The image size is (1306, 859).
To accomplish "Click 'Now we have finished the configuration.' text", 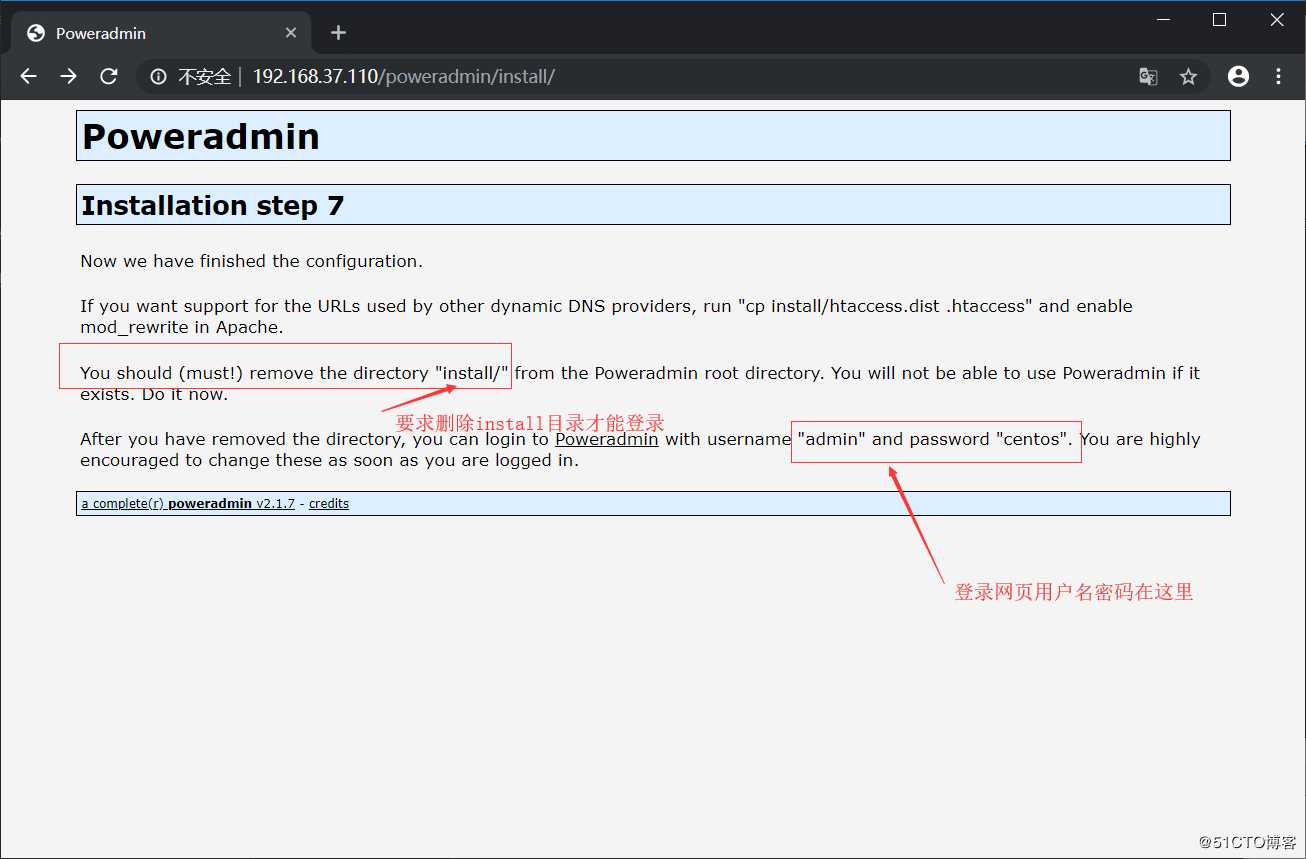I will pos(251,261).
